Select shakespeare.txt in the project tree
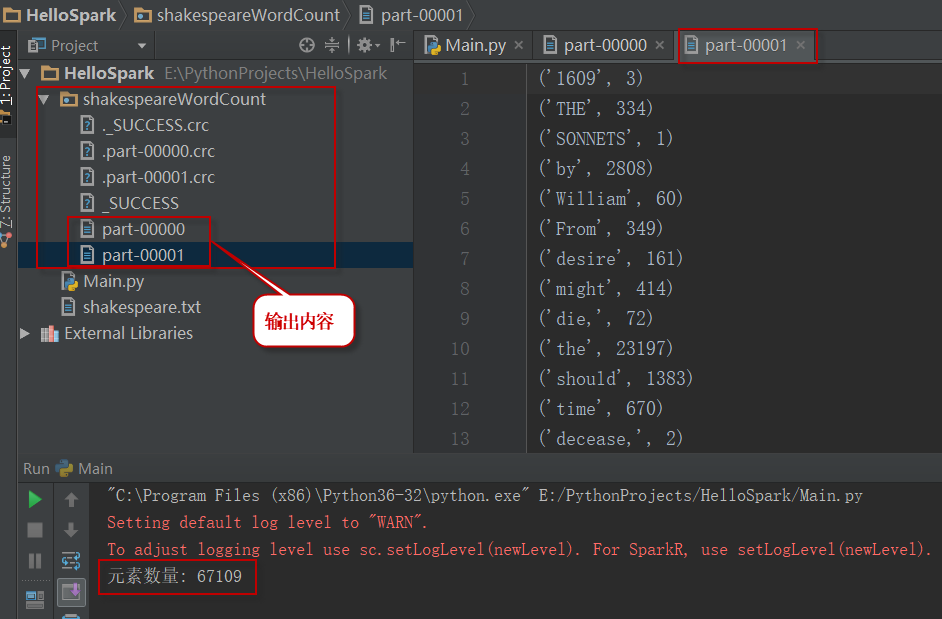942x619 pixels. (141, 307)
